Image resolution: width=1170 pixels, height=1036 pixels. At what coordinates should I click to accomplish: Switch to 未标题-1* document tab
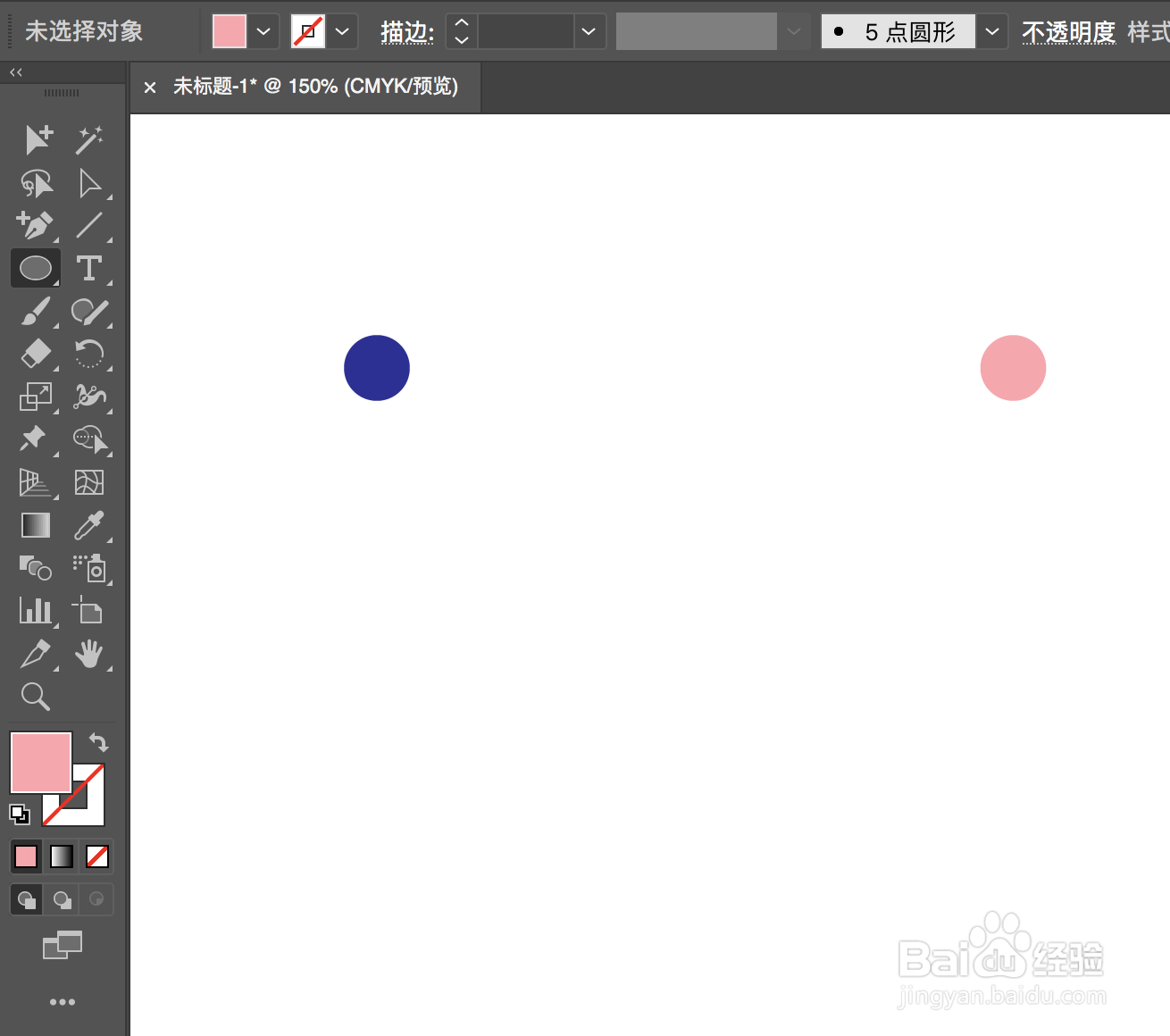point(315,87)
